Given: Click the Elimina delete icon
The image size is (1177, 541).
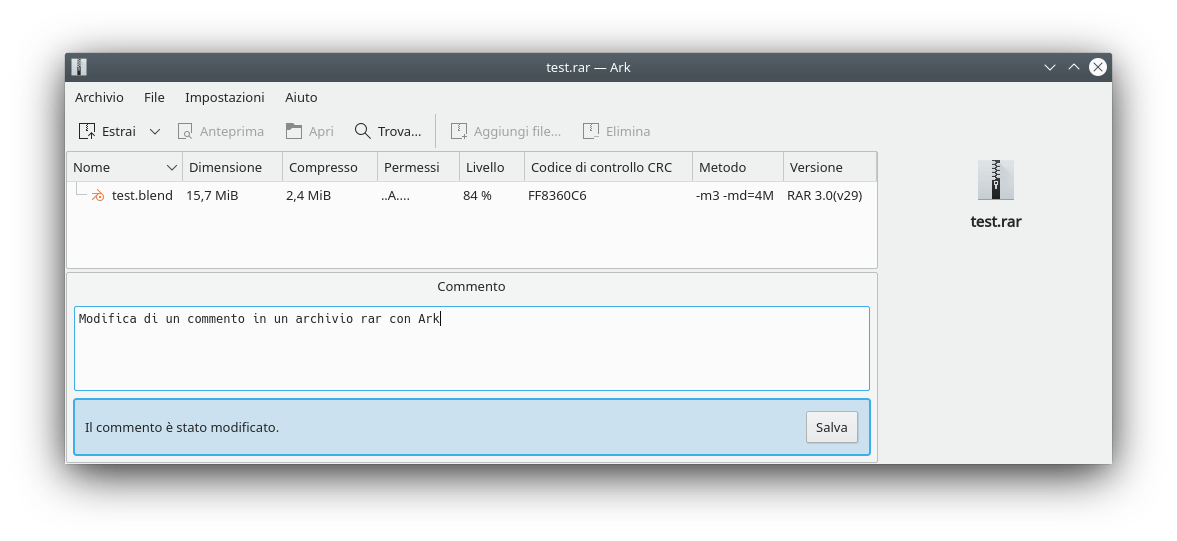Looking at the screenshot, I should click(x=591, y=131).
